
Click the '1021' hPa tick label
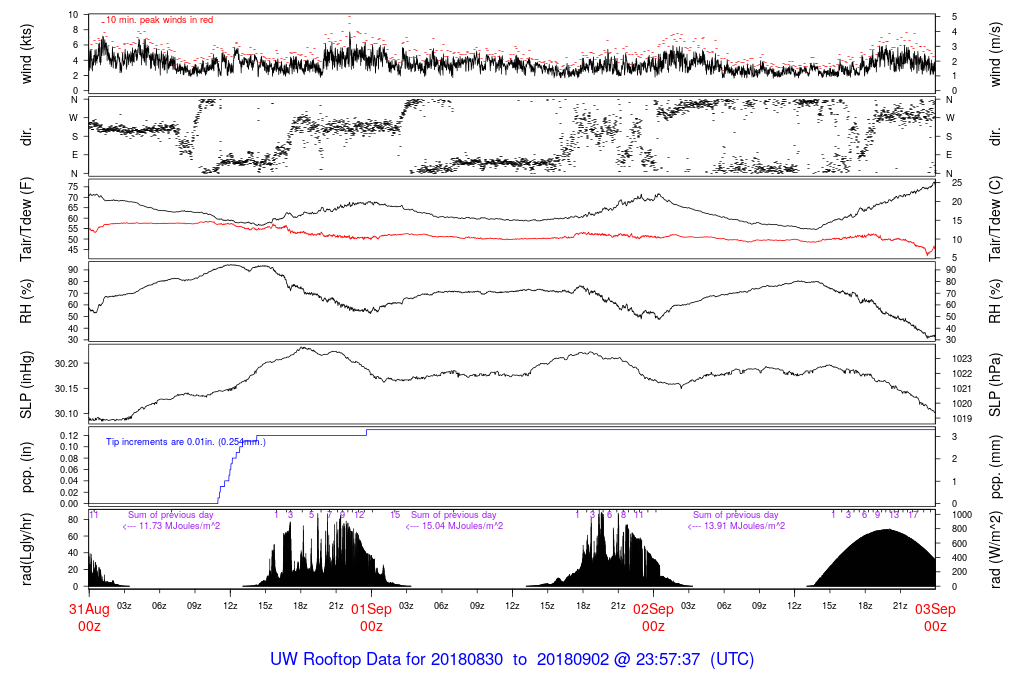pos(962,389)
